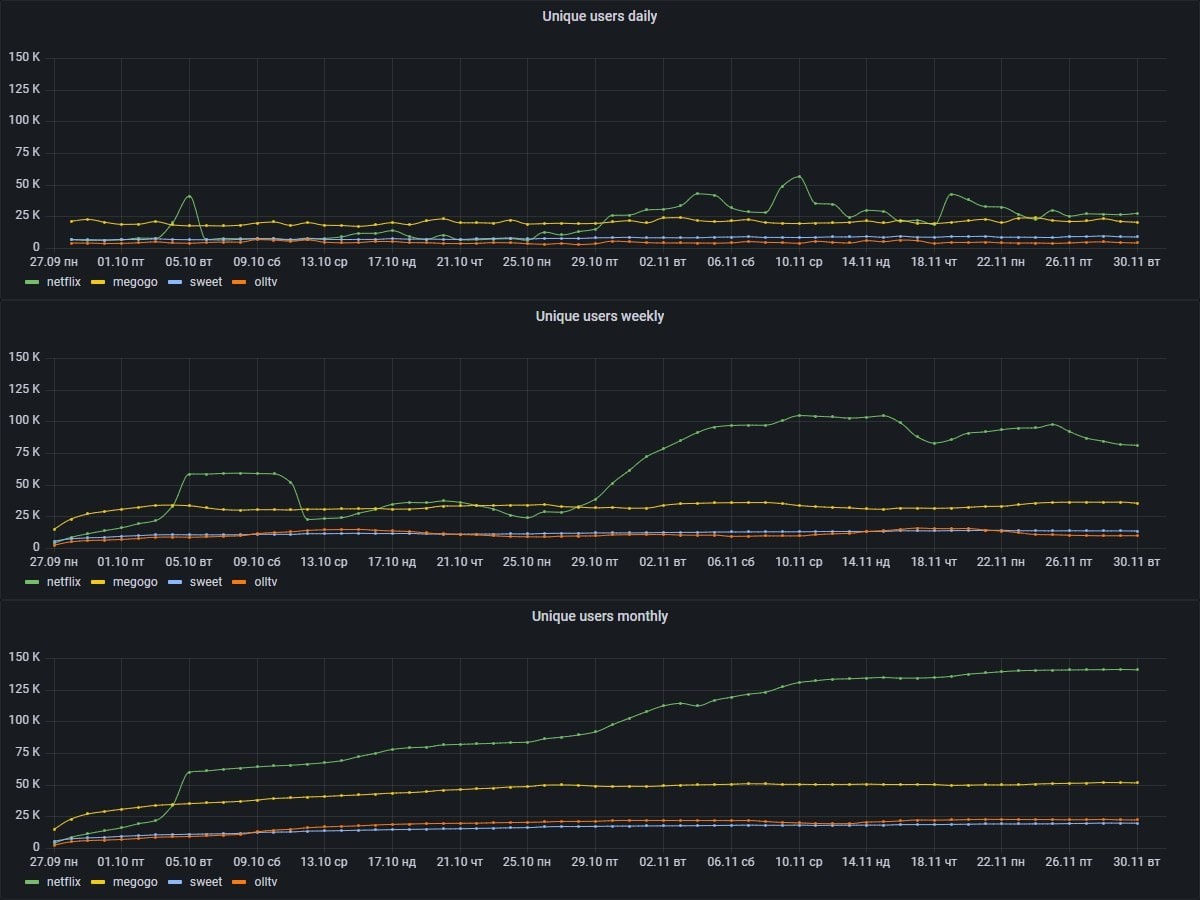
Task: Click the 05.10 вт axis label in weekly chart
Action: click(189, 561)
